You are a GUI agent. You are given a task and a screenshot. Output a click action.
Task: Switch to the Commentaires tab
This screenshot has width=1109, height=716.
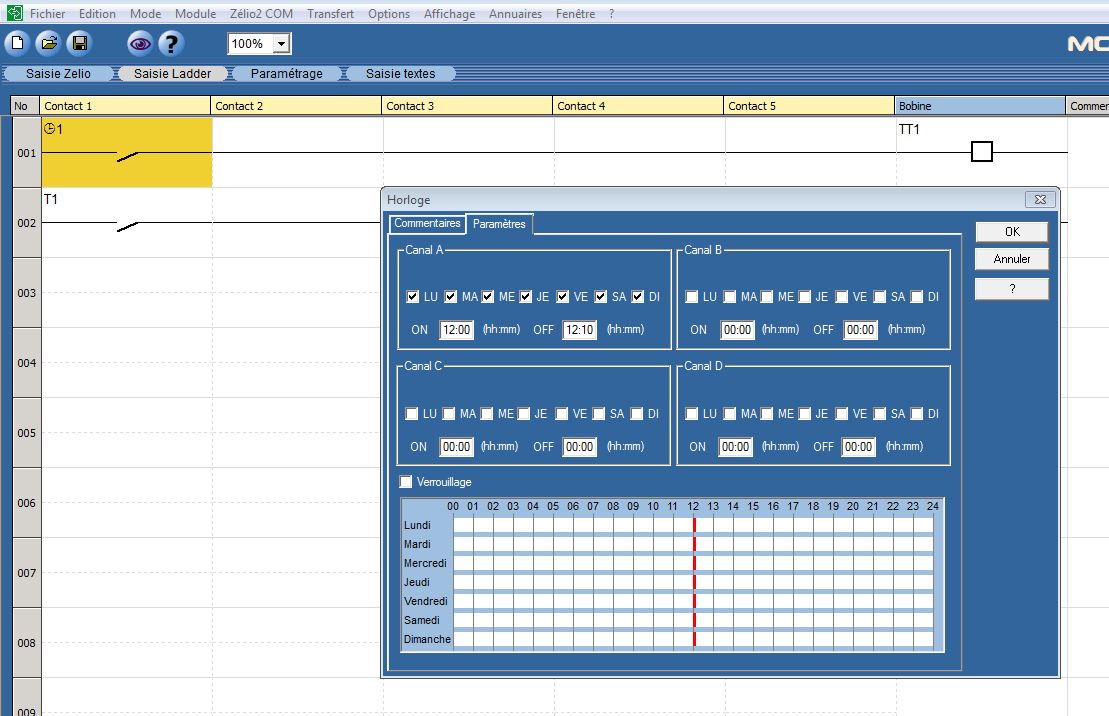427,223
